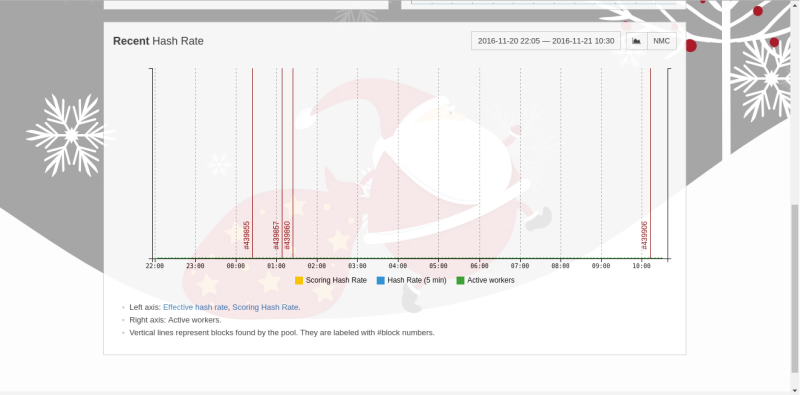
Task: Click the block marker line #439860
Action: point(293,163)
